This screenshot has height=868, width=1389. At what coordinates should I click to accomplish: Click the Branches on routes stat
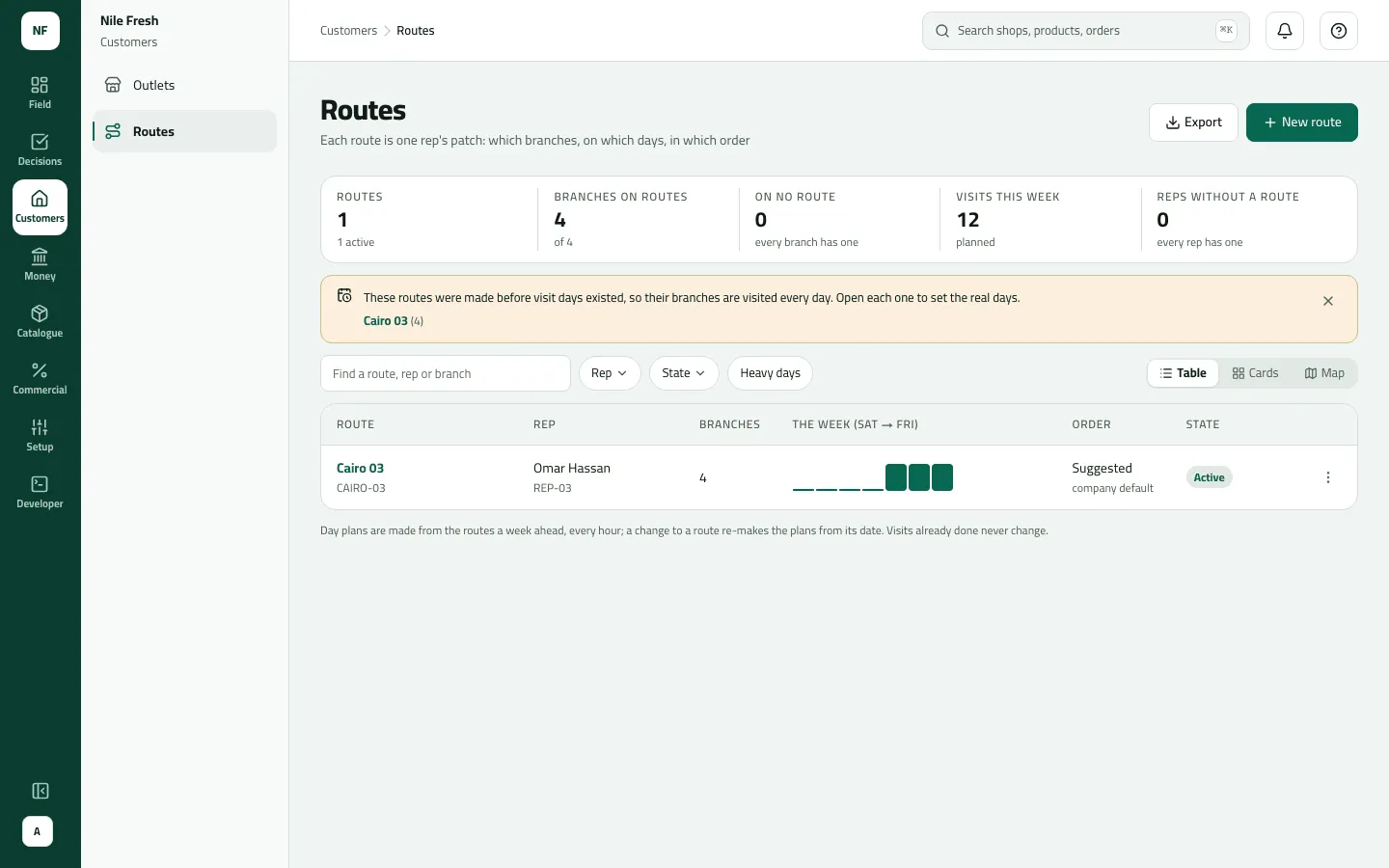click(x=638, y=219)
